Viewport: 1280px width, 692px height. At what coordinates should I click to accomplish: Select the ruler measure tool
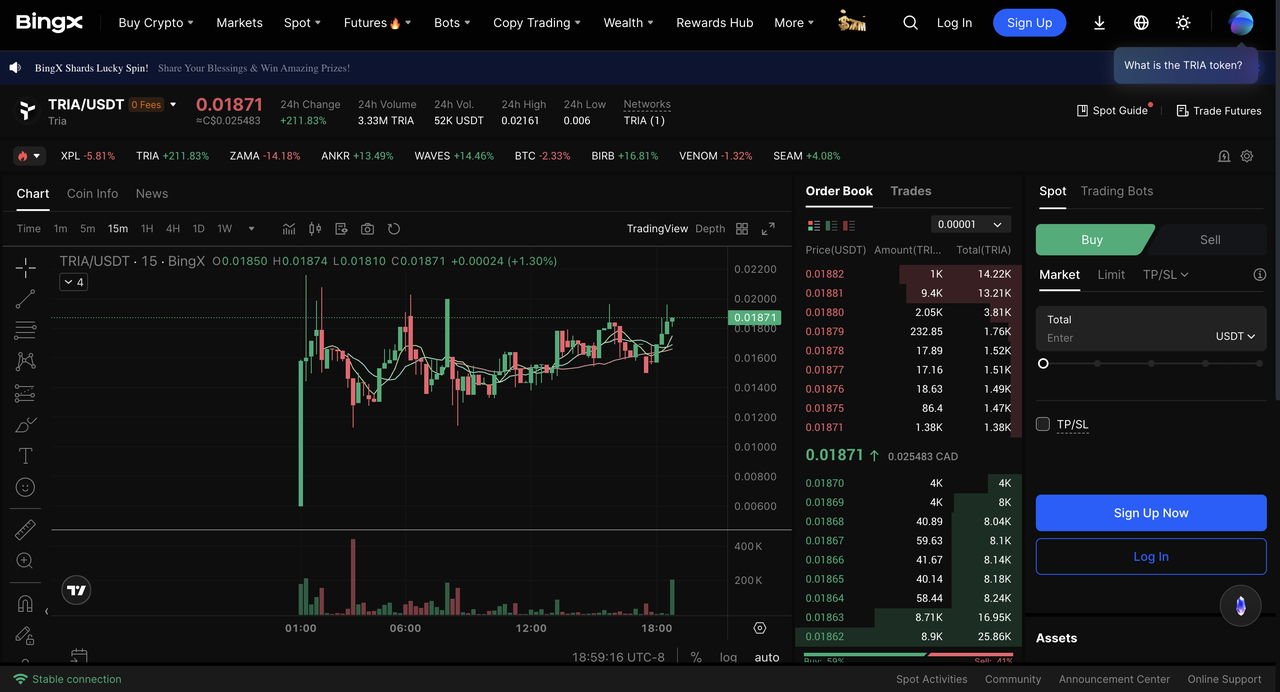pos(26,530)
